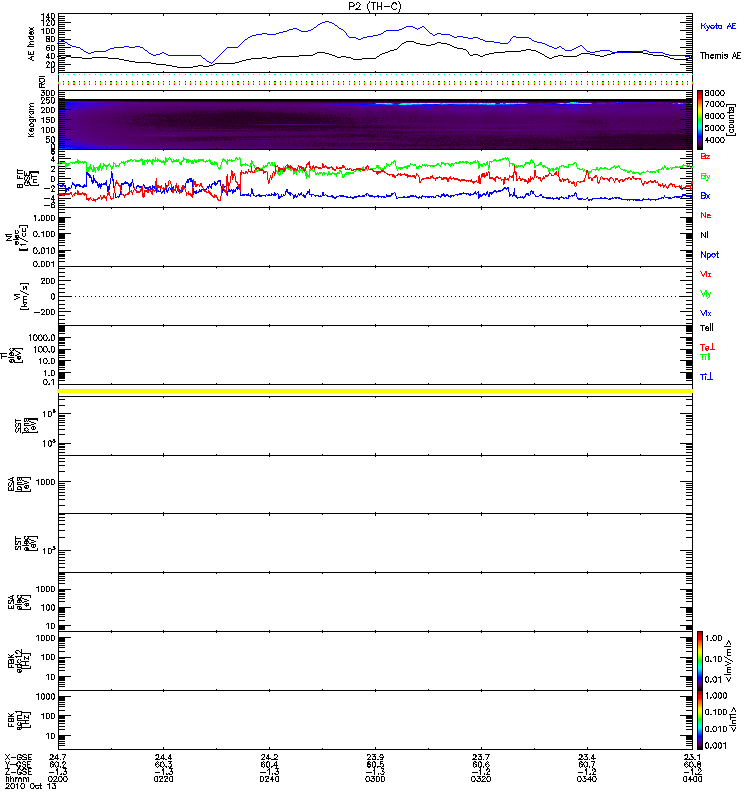This screenshot has width=750, height=800.
Task: Click the 'FBK edc12 [Hz]' axis label
Action: 19,660
